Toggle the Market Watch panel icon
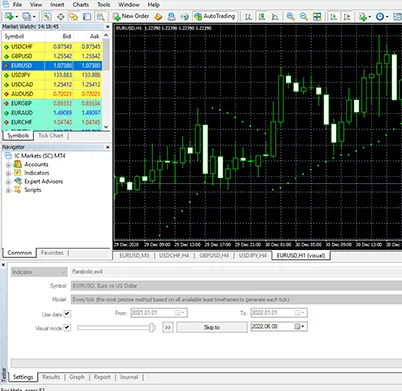 coord(47,16)
